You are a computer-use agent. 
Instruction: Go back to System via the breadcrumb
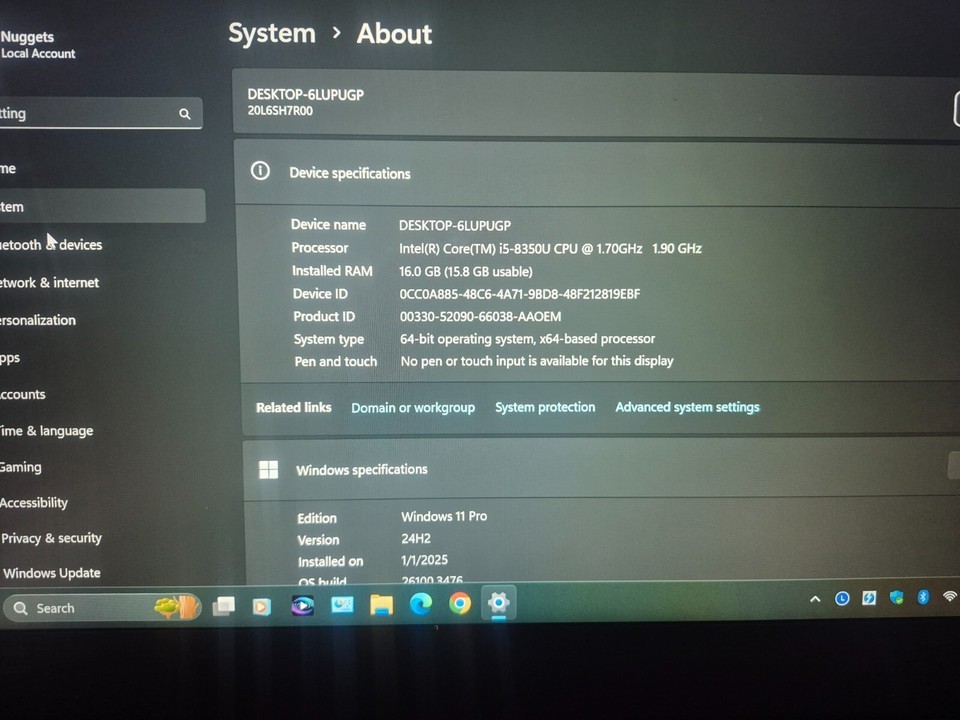tap(272, 33)
